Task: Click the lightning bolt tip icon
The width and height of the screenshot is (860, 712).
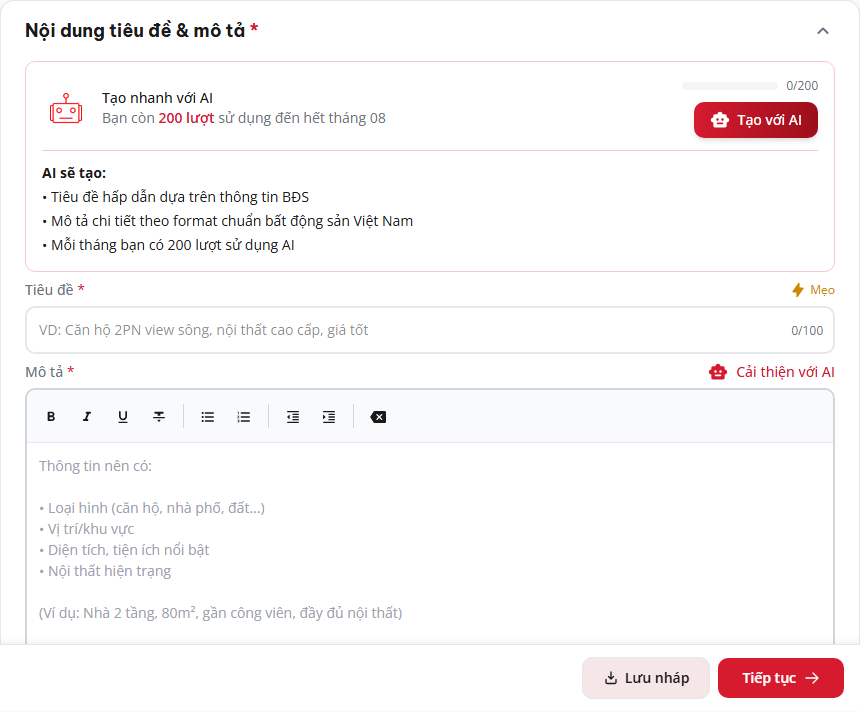Action: coord(798,290)
